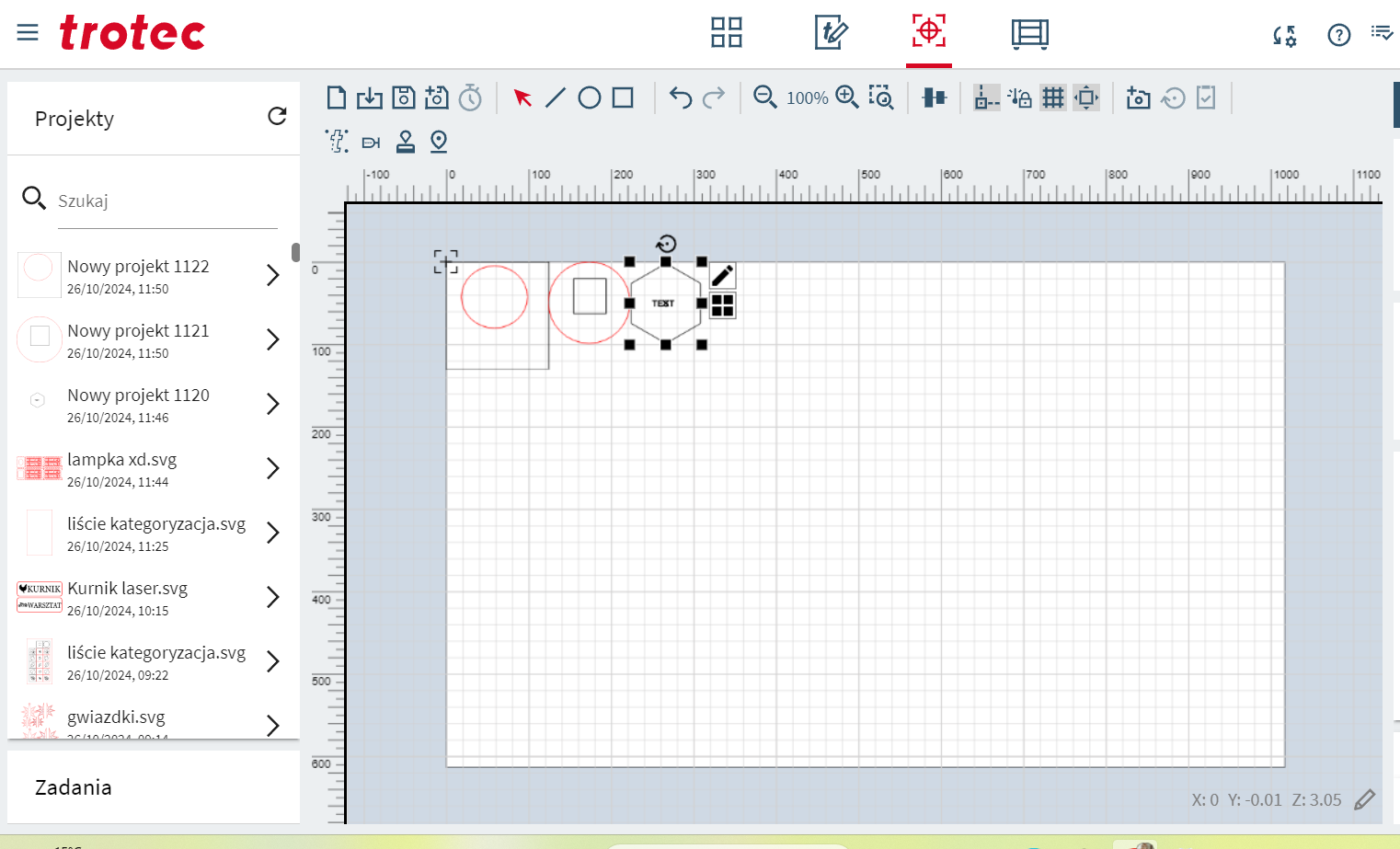Open Nowy projekt 1121 project name
This screenshot has width=1400, height=849.
tap(138, 331)
